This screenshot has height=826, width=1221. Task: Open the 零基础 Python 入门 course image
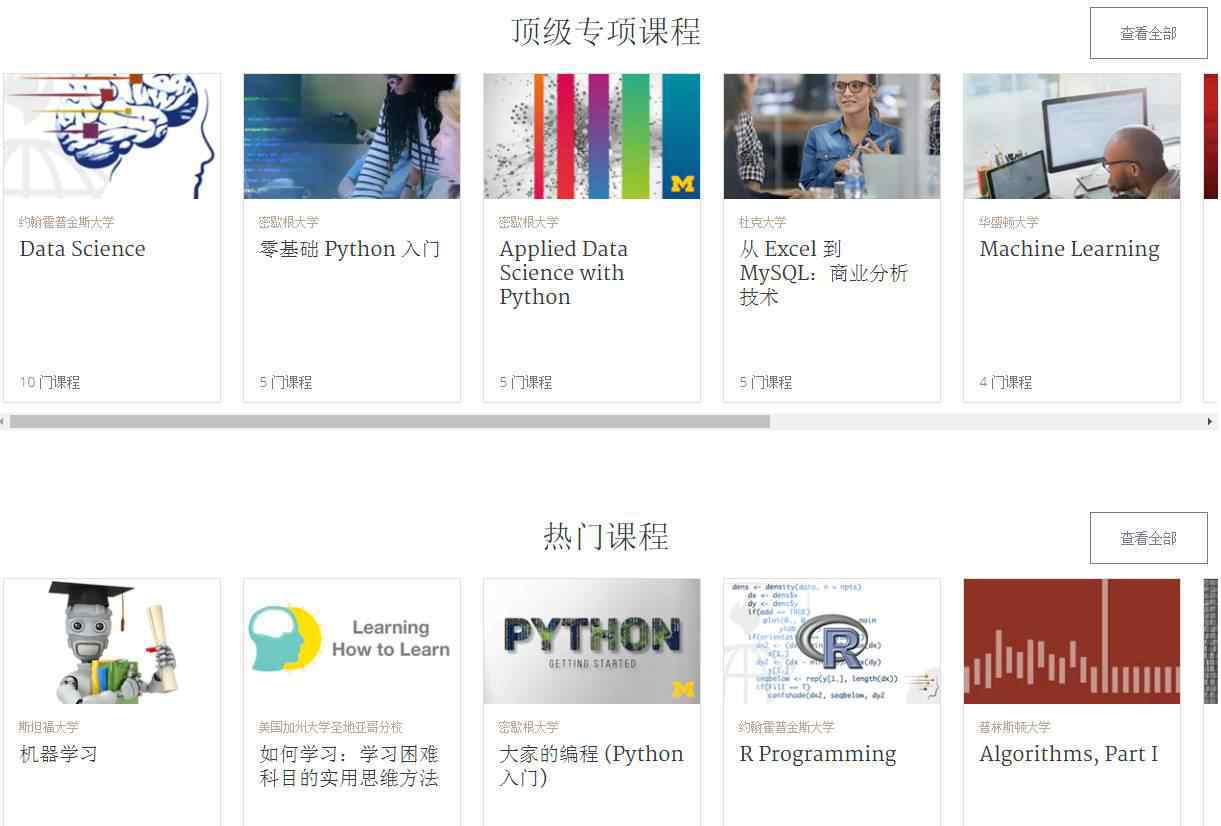(x=352, y=136)
